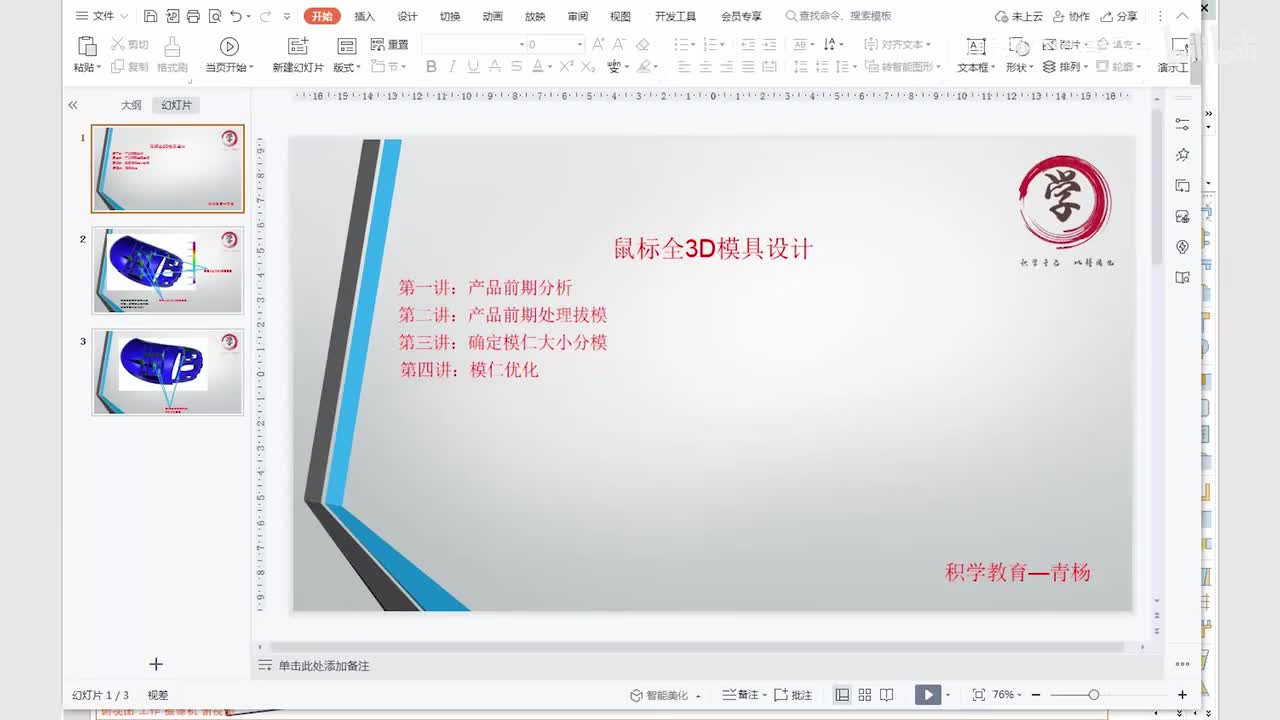
Task: Click the Paste (粘贴) clipboard icon
Action: tap(87, 46)
